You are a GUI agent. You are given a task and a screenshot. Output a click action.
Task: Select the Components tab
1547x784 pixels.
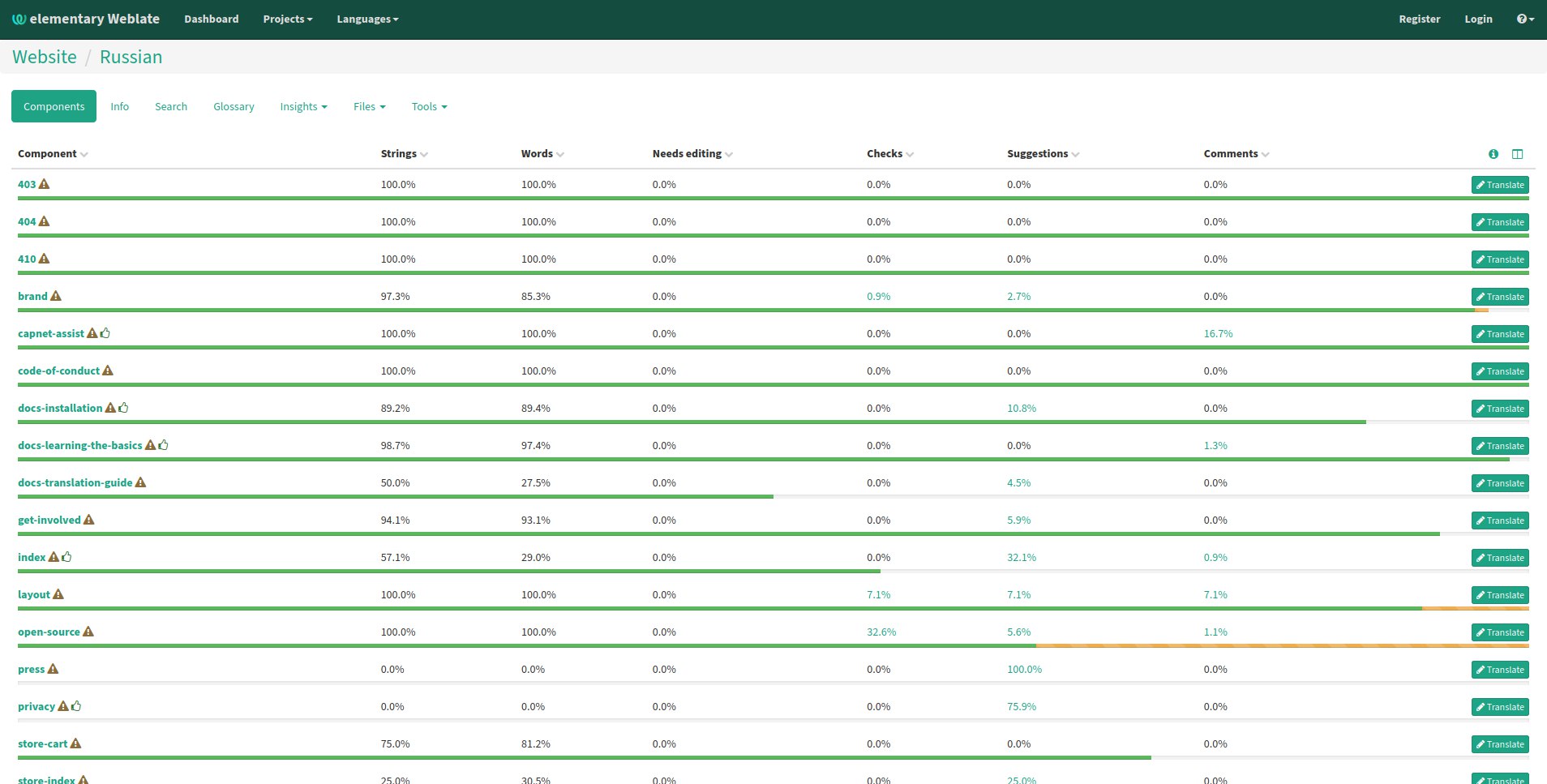point(54,106)
